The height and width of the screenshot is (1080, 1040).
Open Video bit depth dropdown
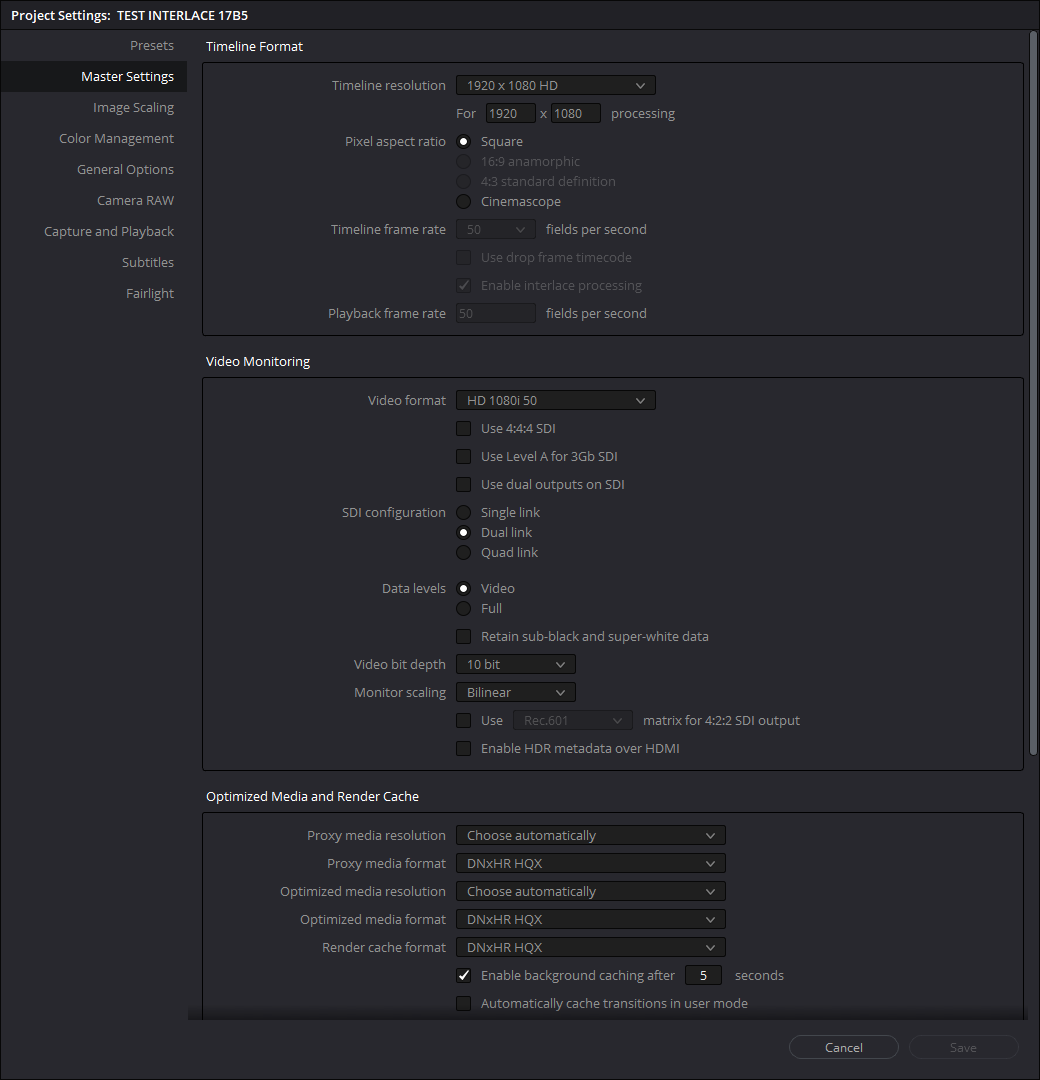point(516,665)
